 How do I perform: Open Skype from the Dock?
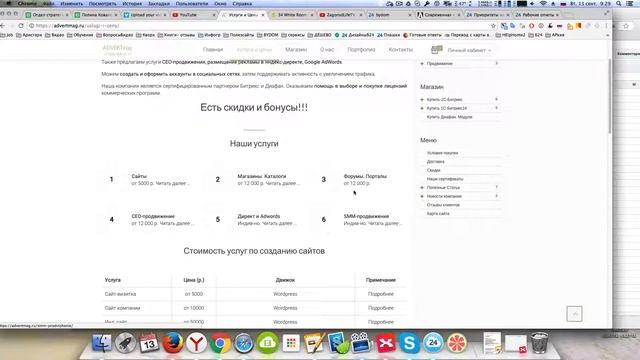[409, 343]
